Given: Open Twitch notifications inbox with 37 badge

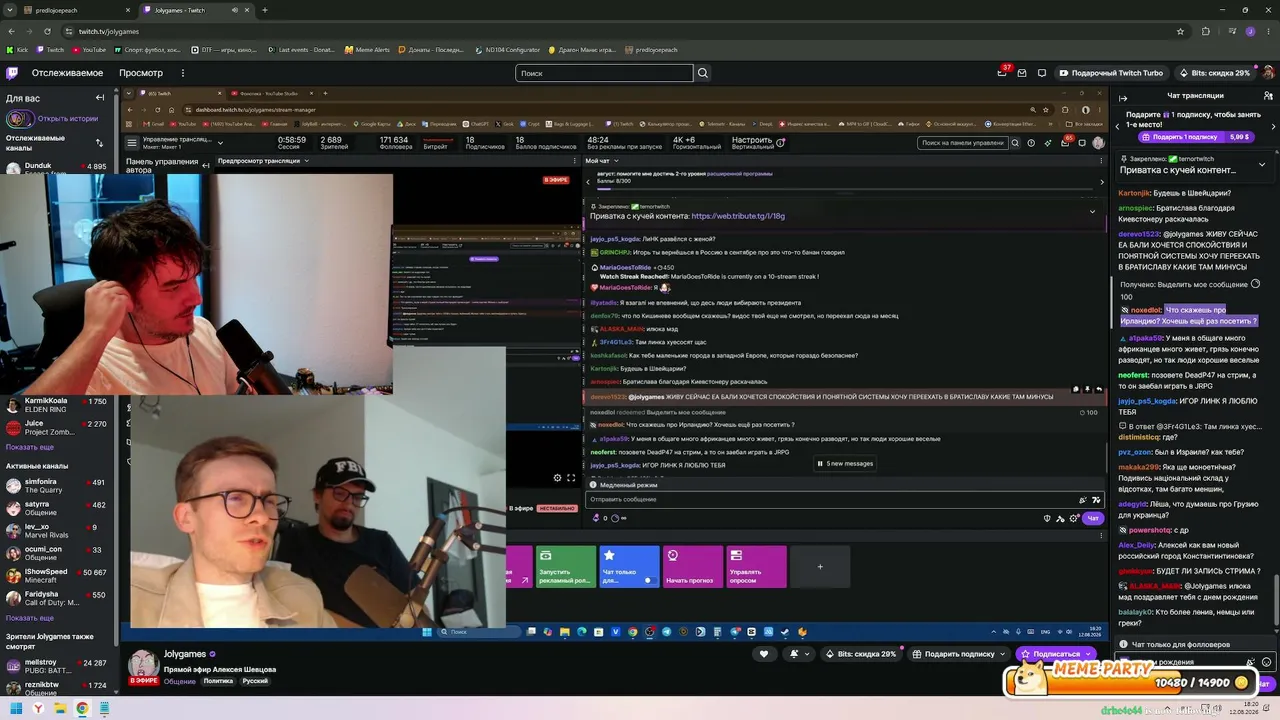Looking at the screenshot, I should 1002,73.
